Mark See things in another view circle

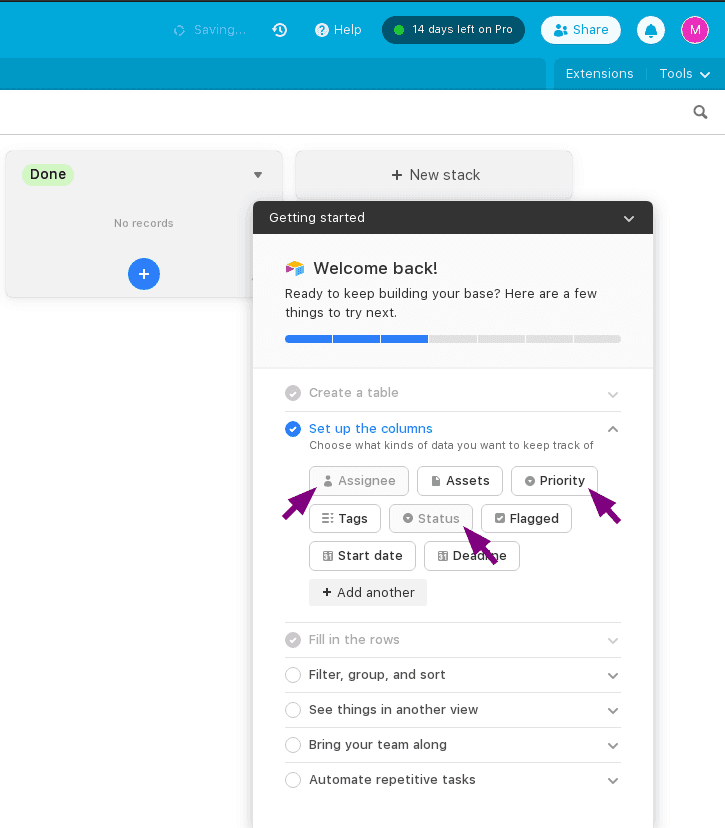293,710
